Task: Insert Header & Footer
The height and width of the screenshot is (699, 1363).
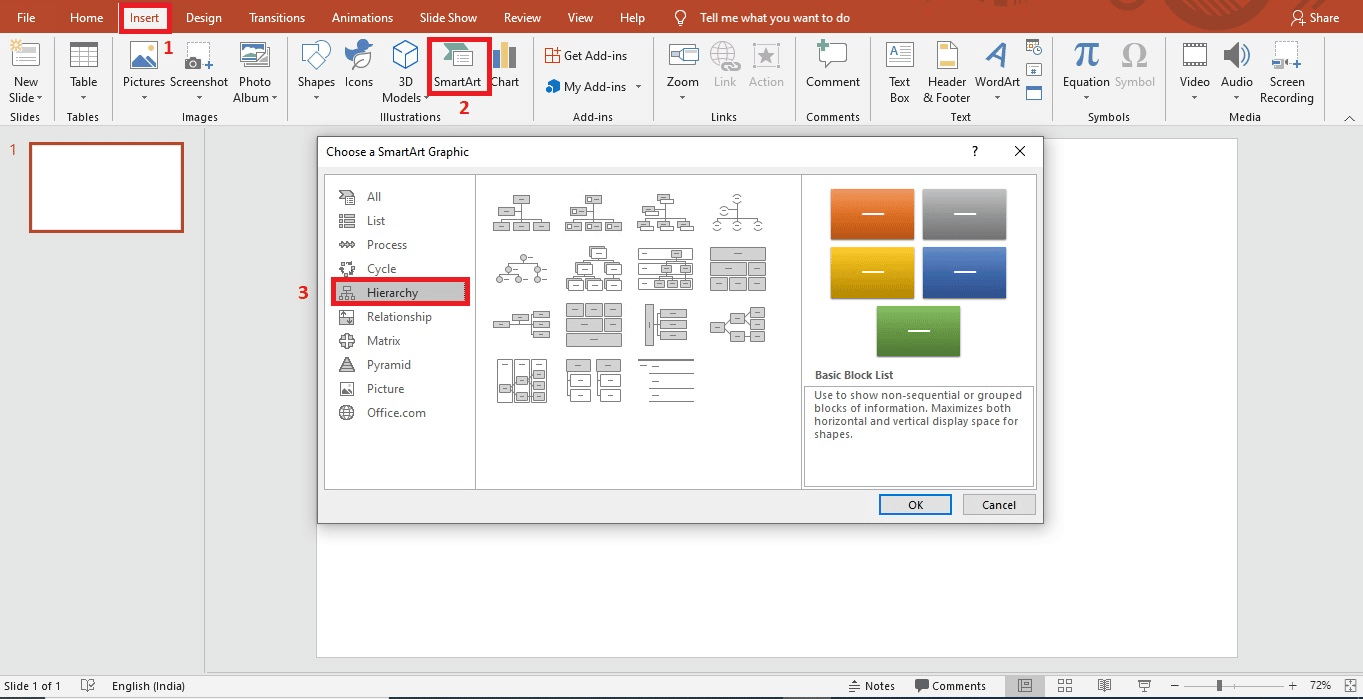Action: 945,70
